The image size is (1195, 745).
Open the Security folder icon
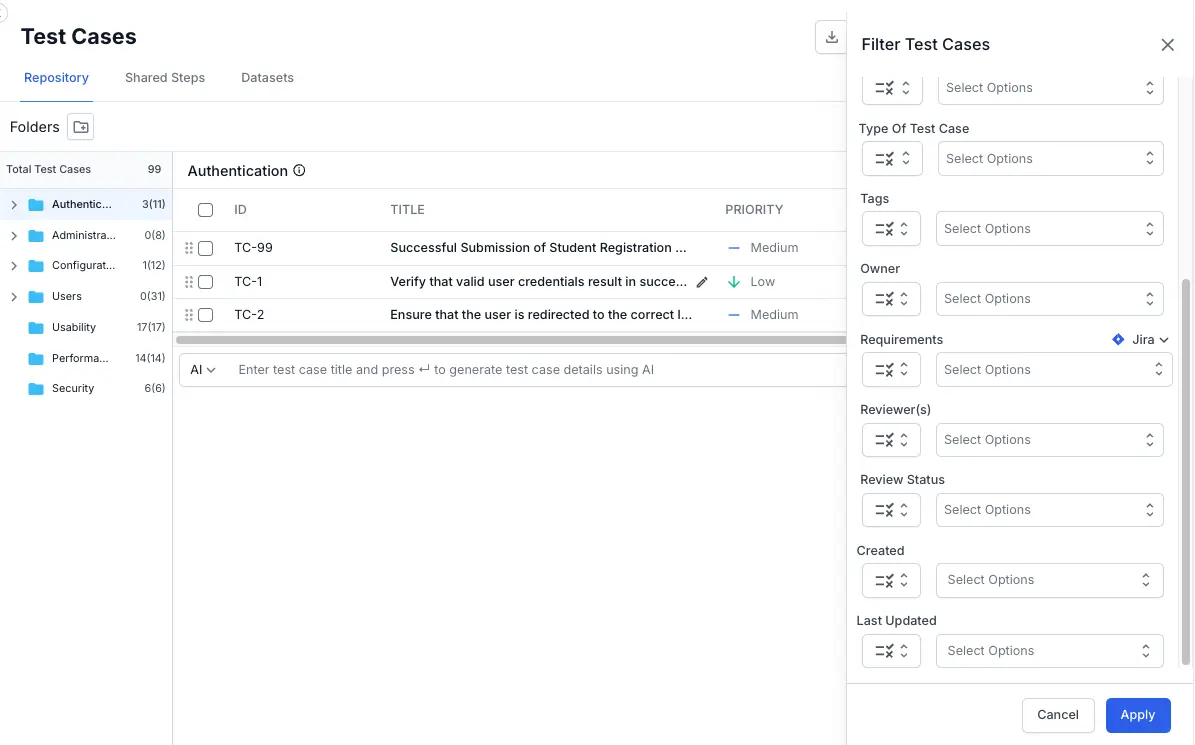click(x=36, y=389)
